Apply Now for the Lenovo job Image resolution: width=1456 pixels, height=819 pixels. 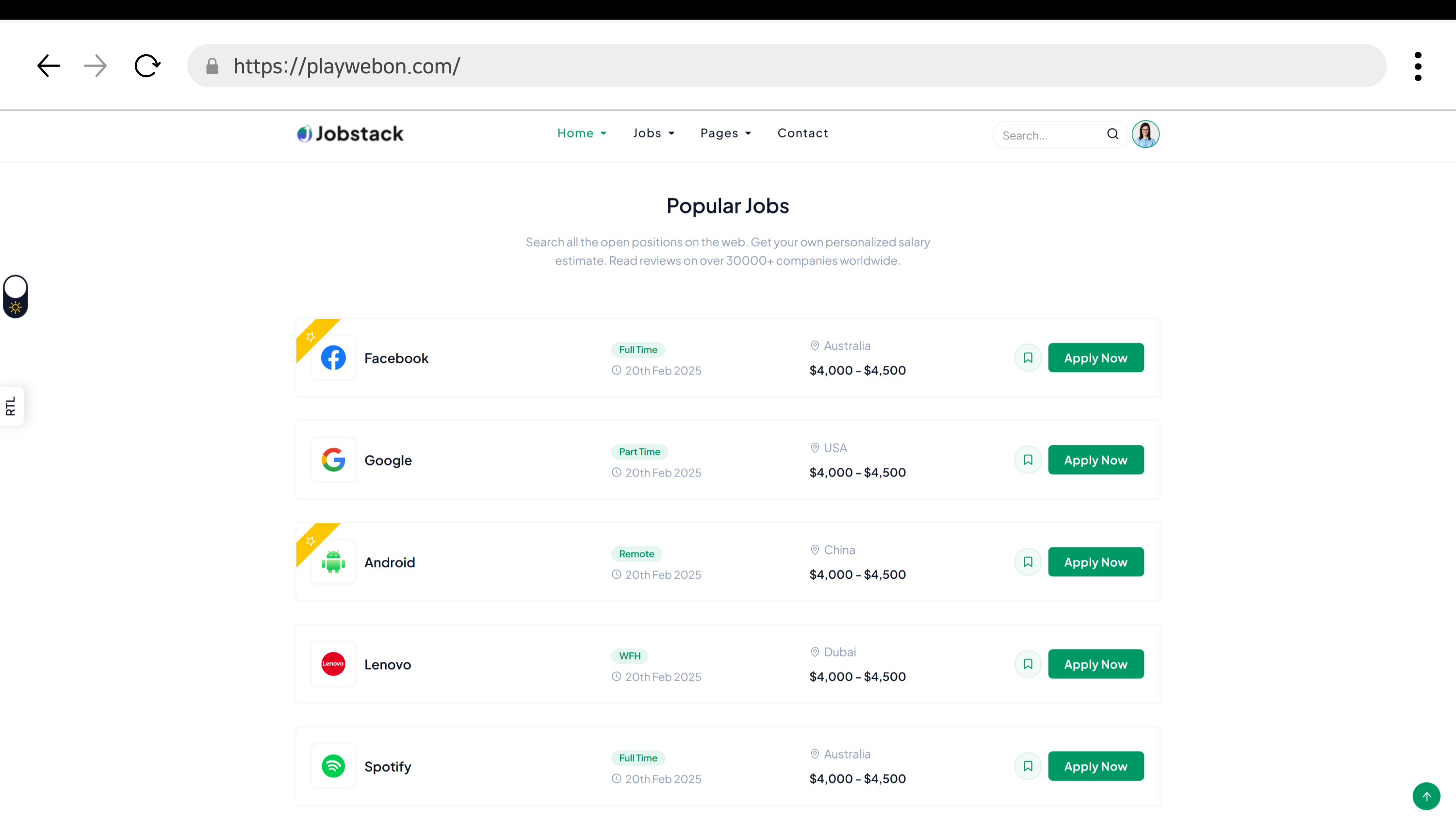point(1096,664)
